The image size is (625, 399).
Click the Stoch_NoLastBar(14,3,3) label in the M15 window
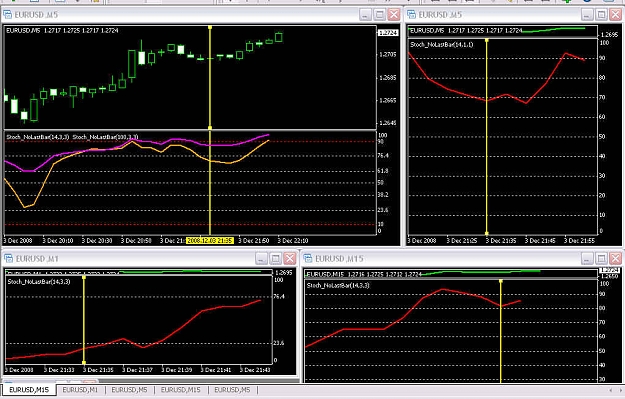[x=338, y=285]
